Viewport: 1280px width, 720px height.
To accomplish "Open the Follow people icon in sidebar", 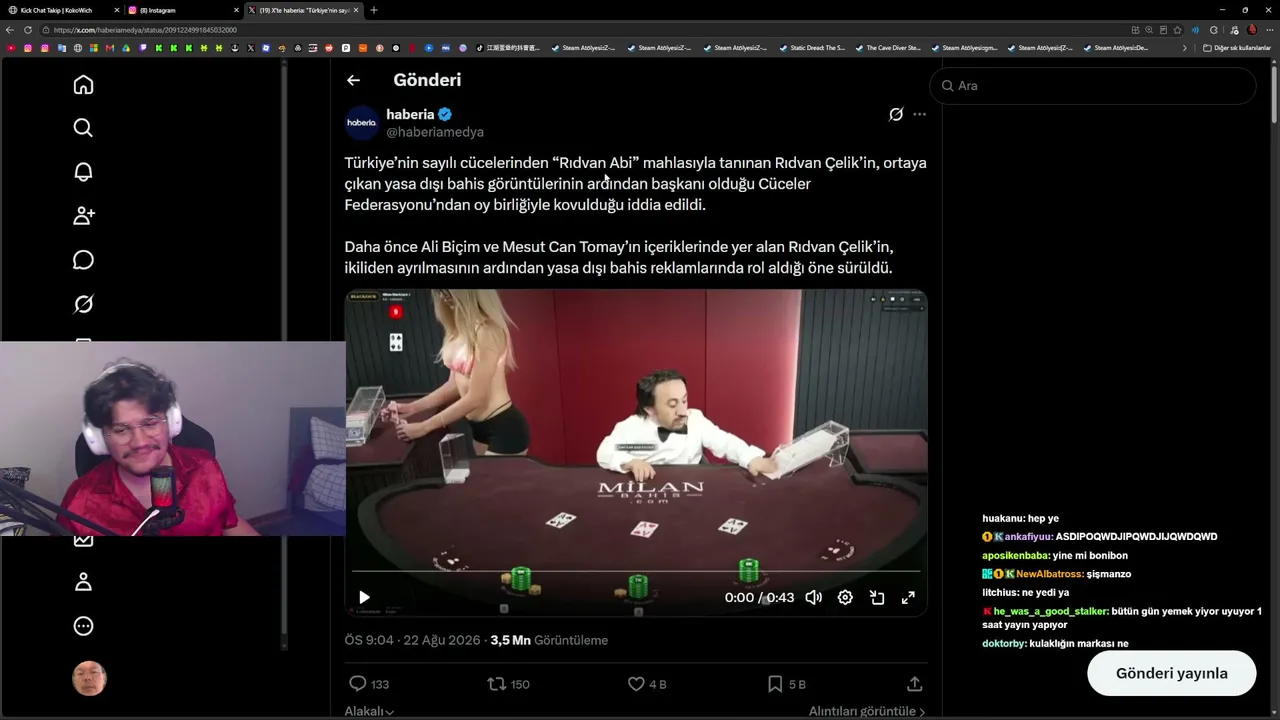I will [x=84, y=216].
